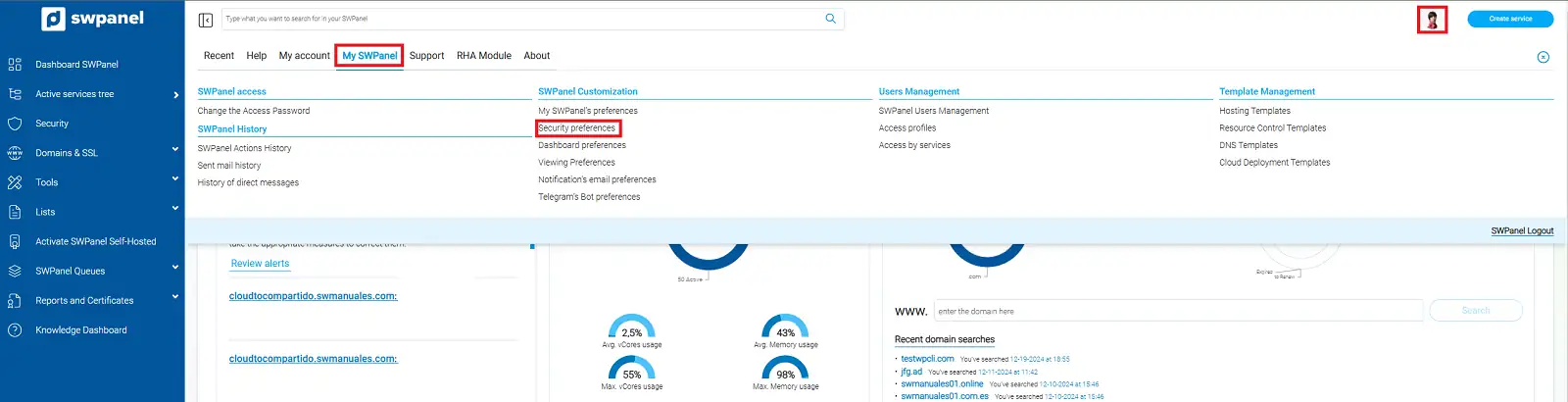Open DNS Templates

click(1248, 145)
